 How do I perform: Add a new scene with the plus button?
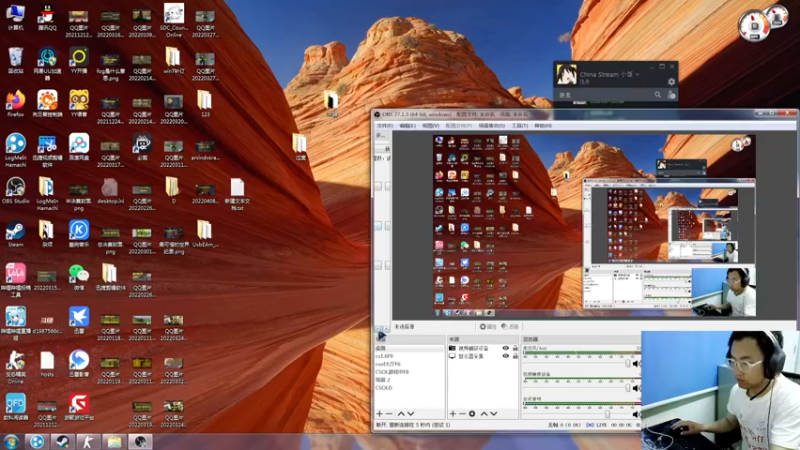point(379,414)
